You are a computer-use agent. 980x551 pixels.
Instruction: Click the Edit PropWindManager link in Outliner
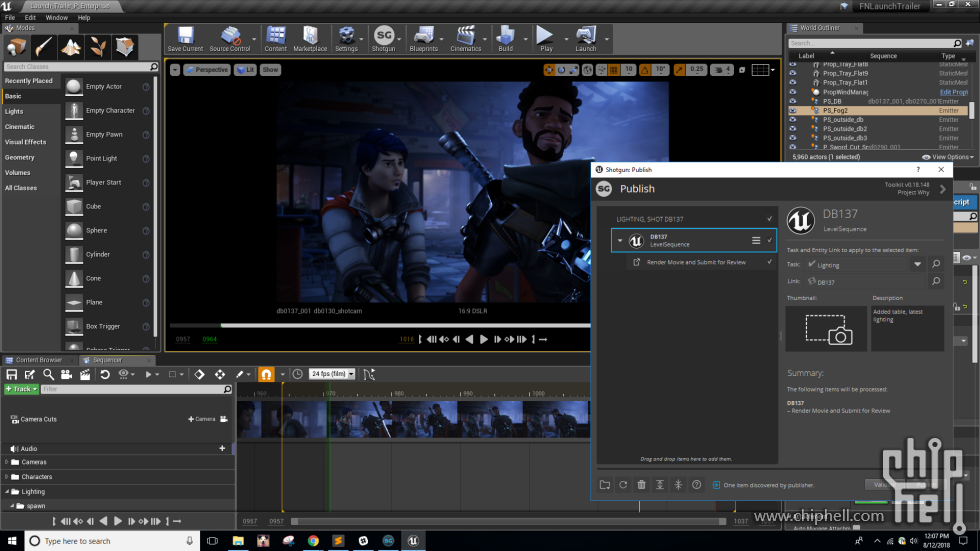point(954,92)
